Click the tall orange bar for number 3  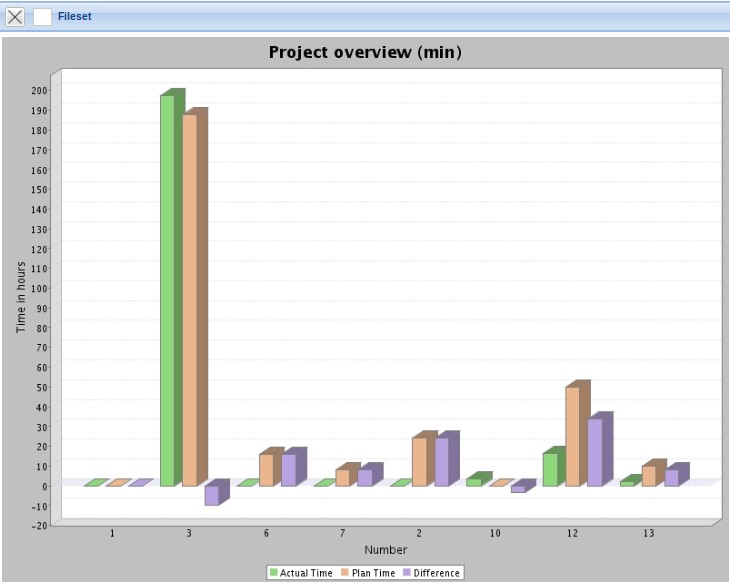[189, 300]
